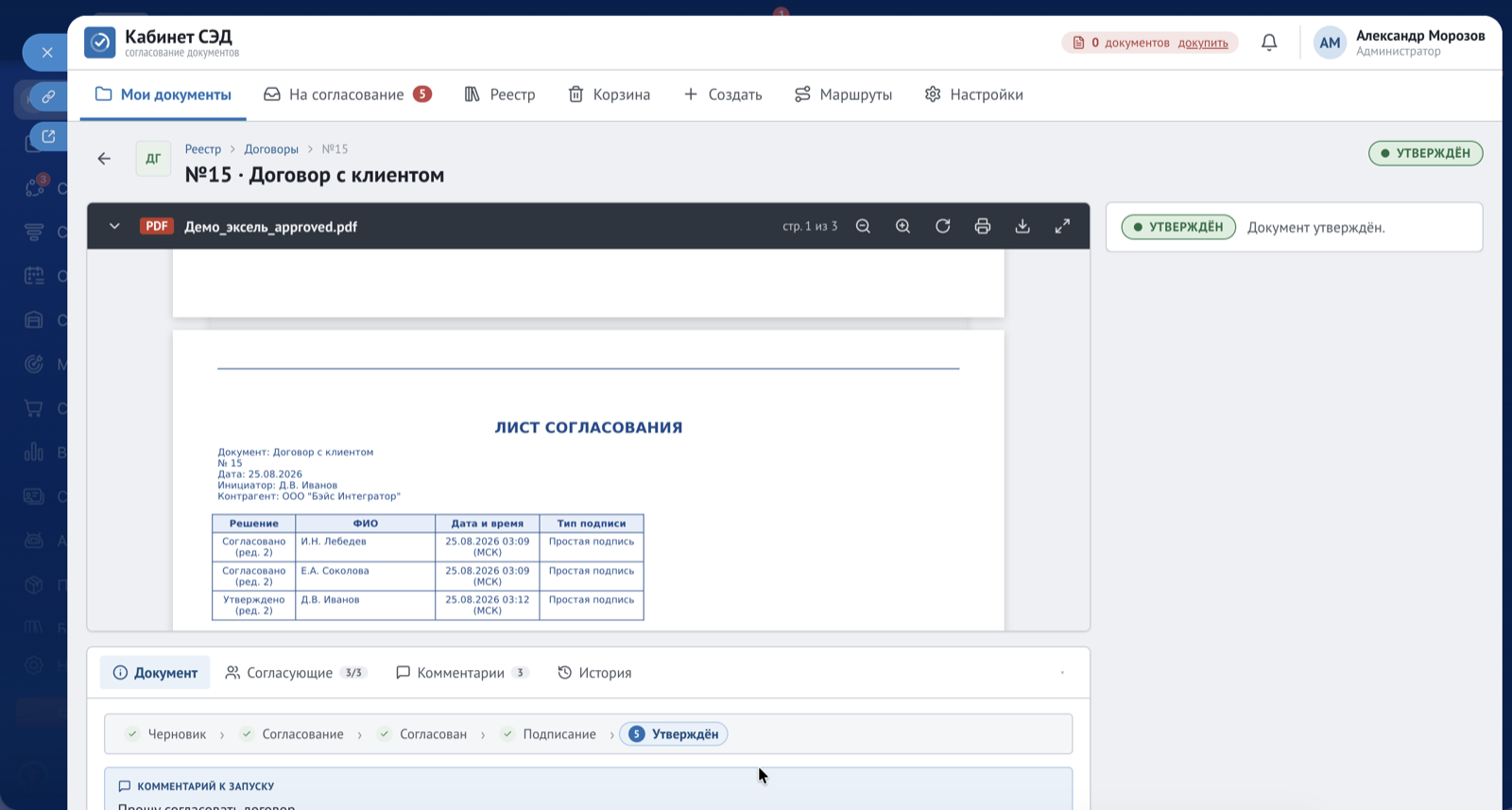Open the Комментарии tab
Screen dimensions: 1512x810
coord(462,673)
